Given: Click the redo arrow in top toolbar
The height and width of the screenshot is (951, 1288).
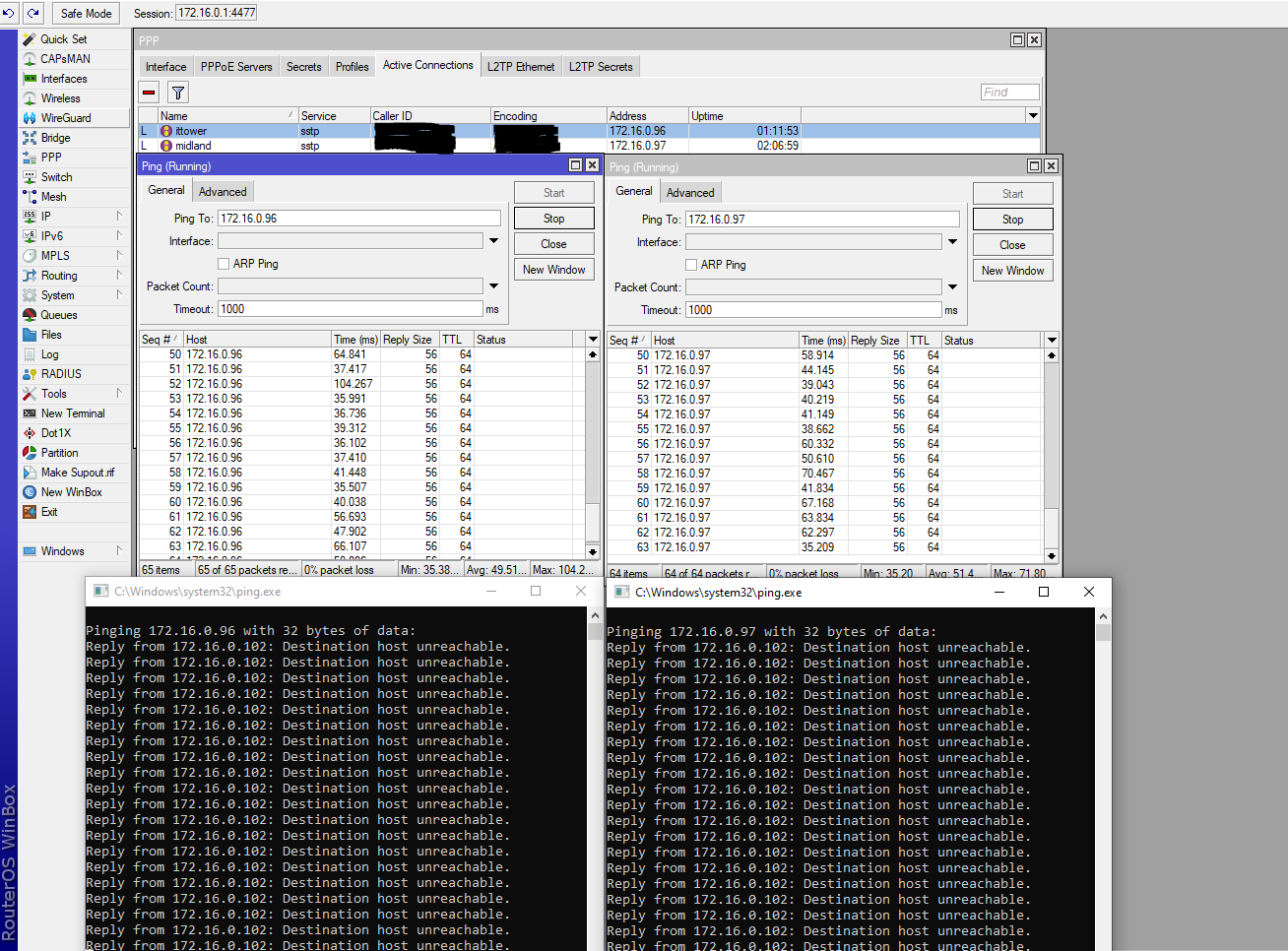Looking at the screenshot, I should click(x=33, y=13).
